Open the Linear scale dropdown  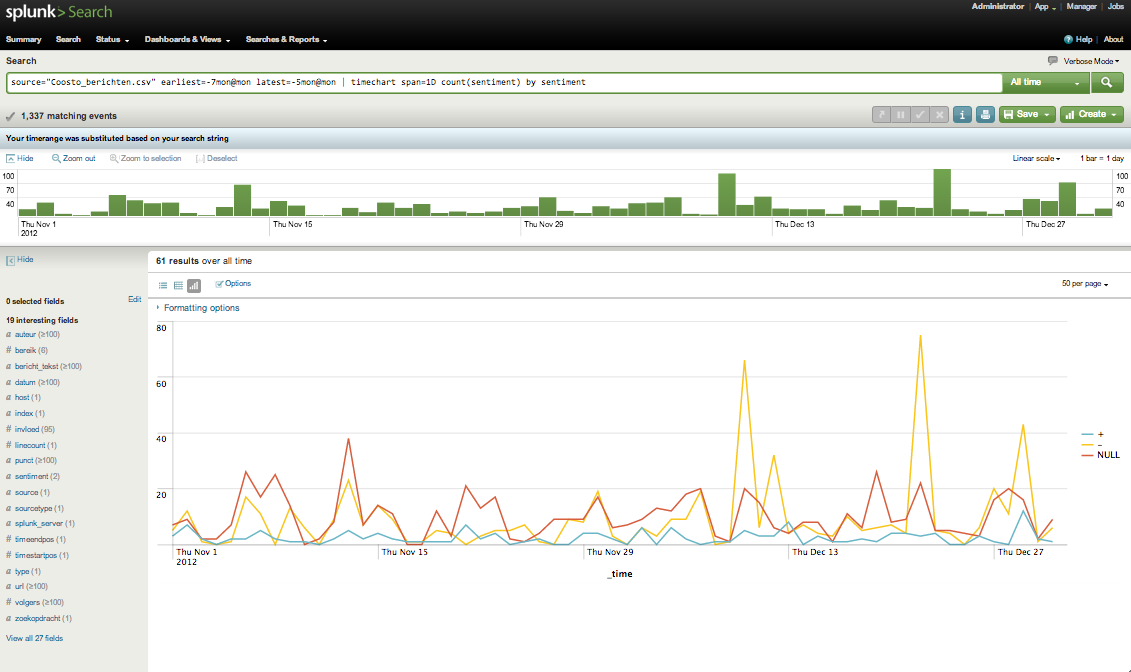click(x=1035, y=158)
